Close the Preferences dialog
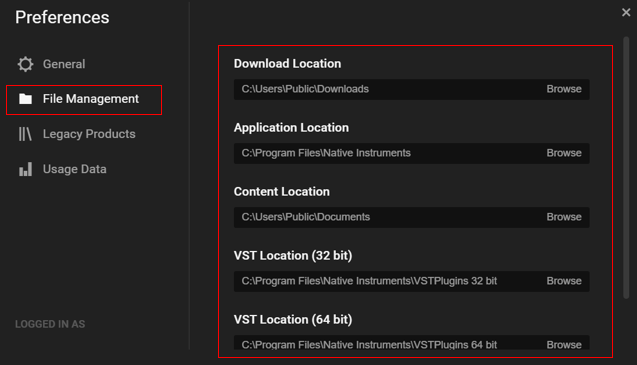Screen dimensions: 637x365 click(626, 13)
